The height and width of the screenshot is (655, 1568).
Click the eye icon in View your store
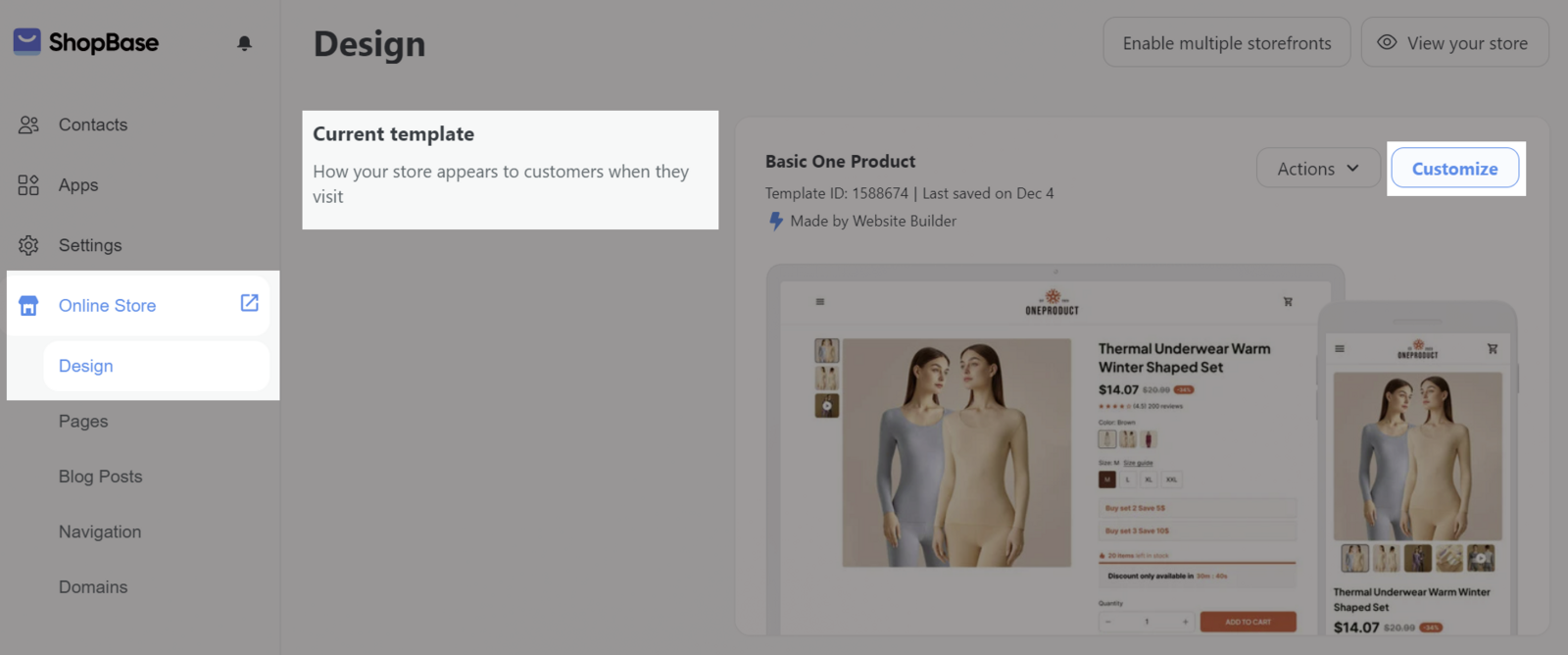click(1387, 42)
